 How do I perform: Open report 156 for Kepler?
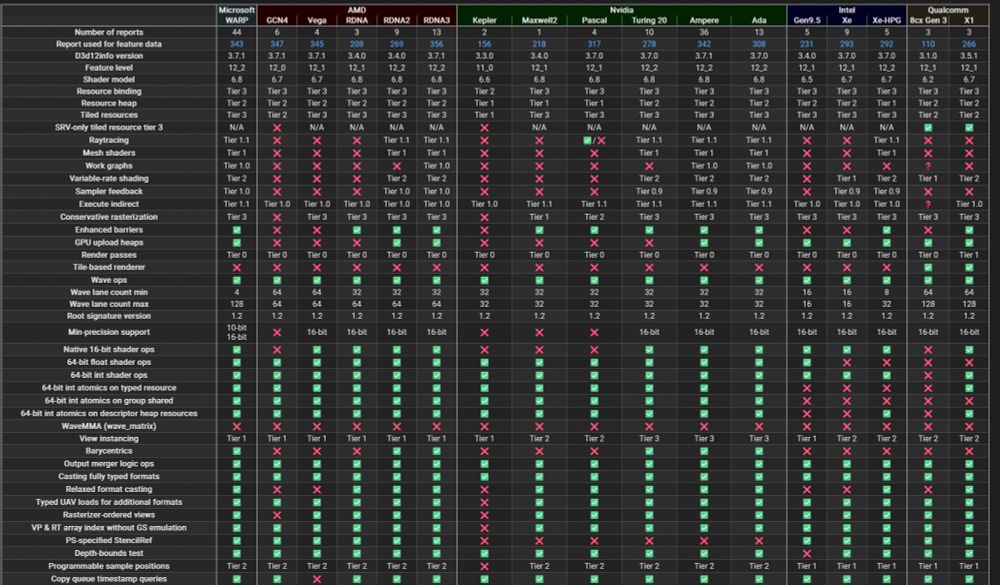pyautogui.click(x=484, y=44)
